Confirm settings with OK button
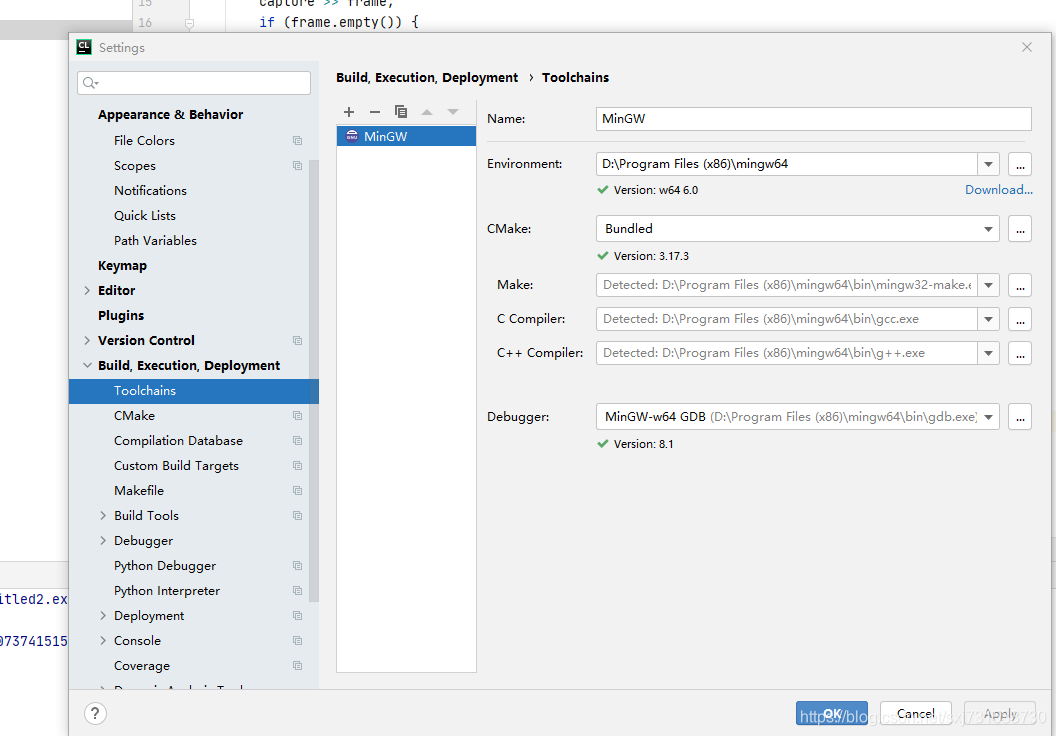The image size is (1056, 736). coord(832,713)
